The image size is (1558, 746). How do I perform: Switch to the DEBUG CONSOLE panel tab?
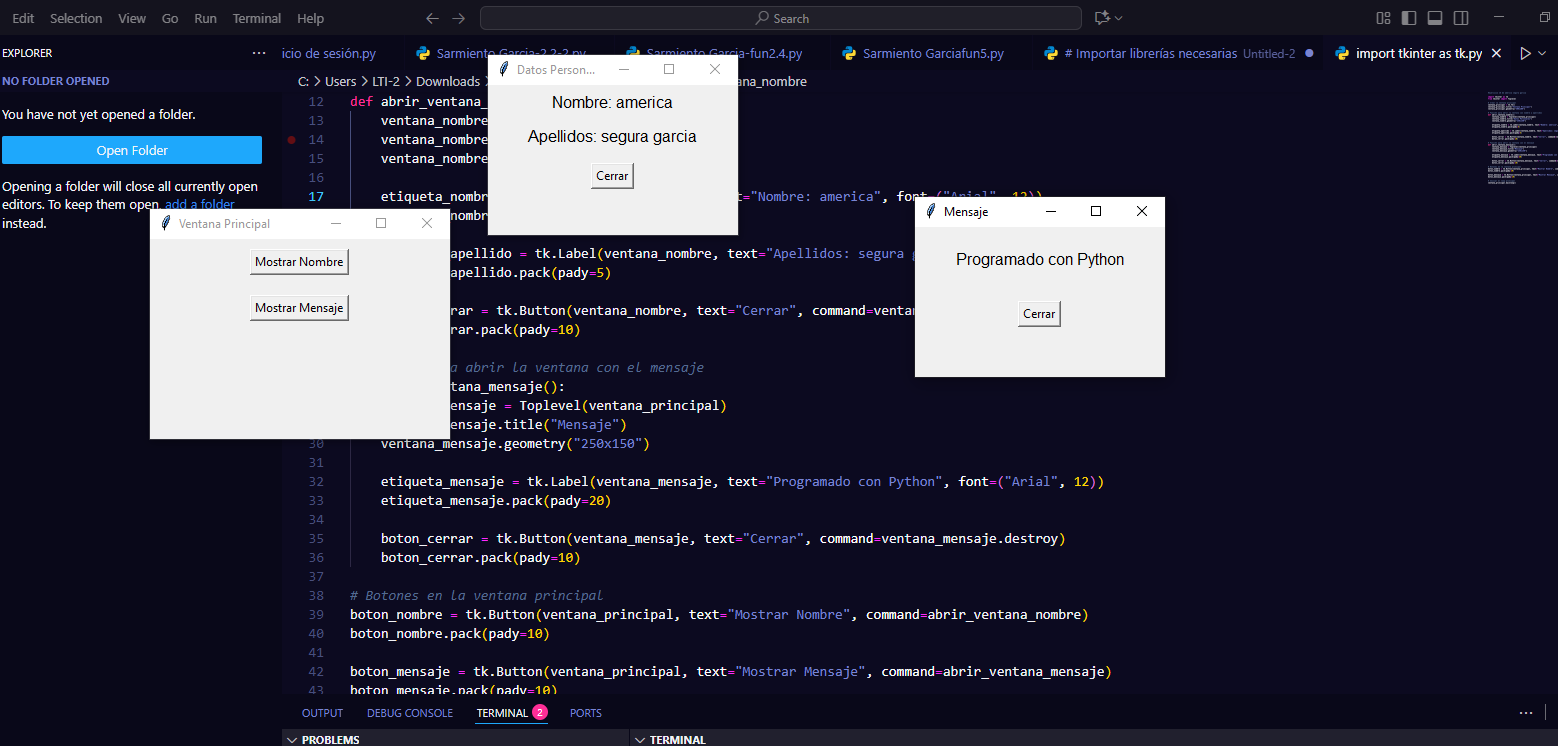[409, 713]
